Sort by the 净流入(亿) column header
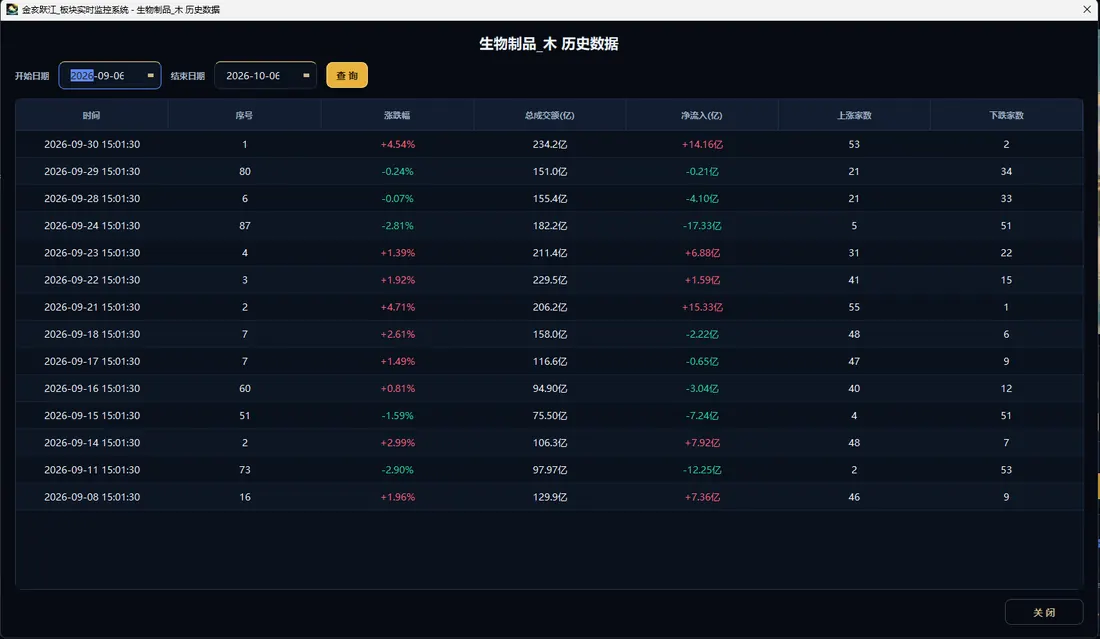 click(702, 115)
